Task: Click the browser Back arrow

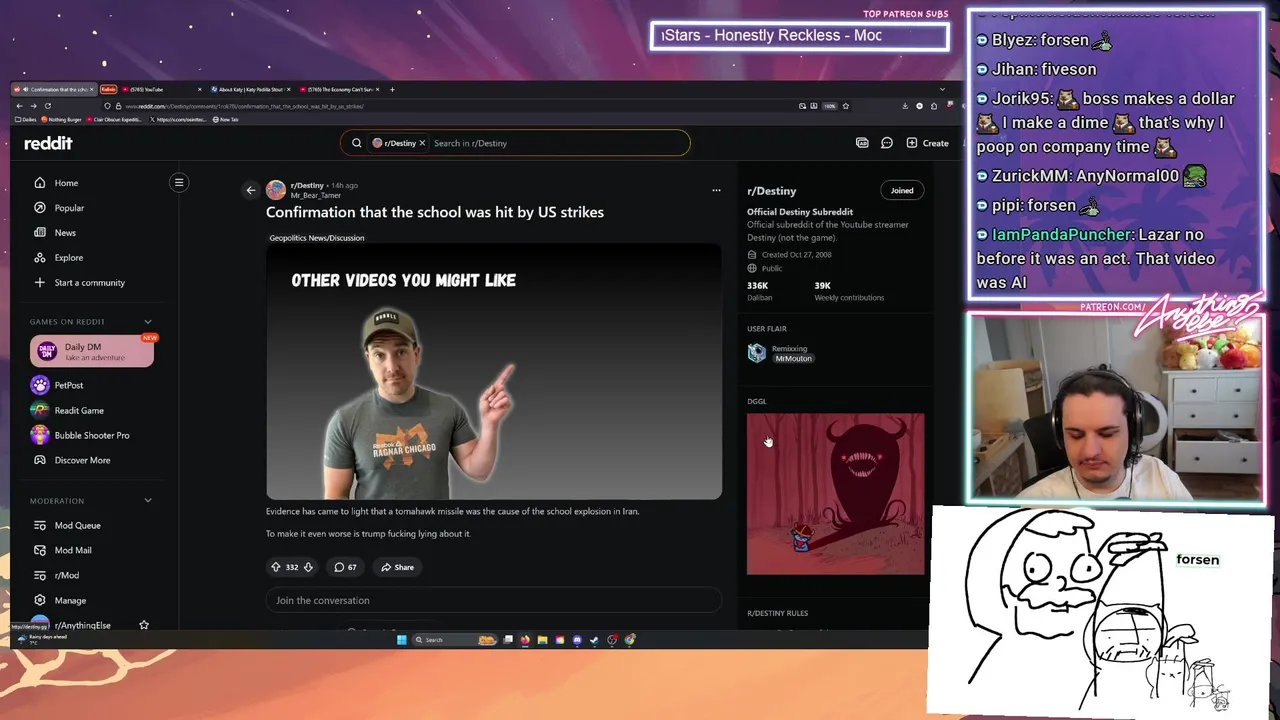Action: (19, 106)
